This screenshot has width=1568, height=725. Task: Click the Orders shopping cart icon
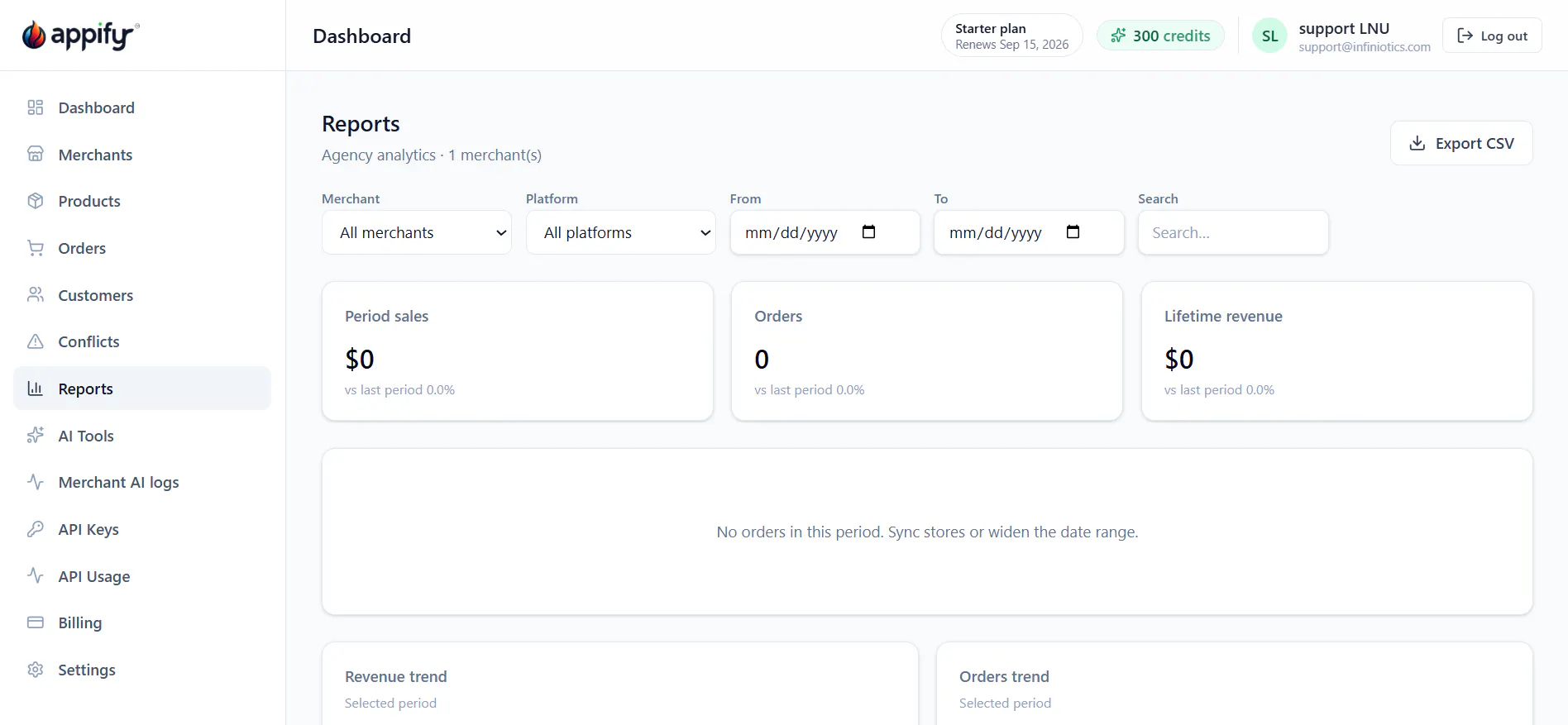(x=36, y=248)
